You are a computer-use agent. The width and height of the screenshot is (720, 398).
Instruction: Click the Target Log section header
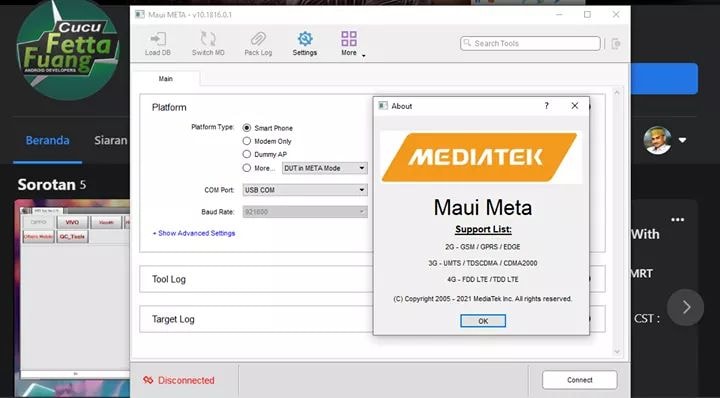[x=173, y=319]
